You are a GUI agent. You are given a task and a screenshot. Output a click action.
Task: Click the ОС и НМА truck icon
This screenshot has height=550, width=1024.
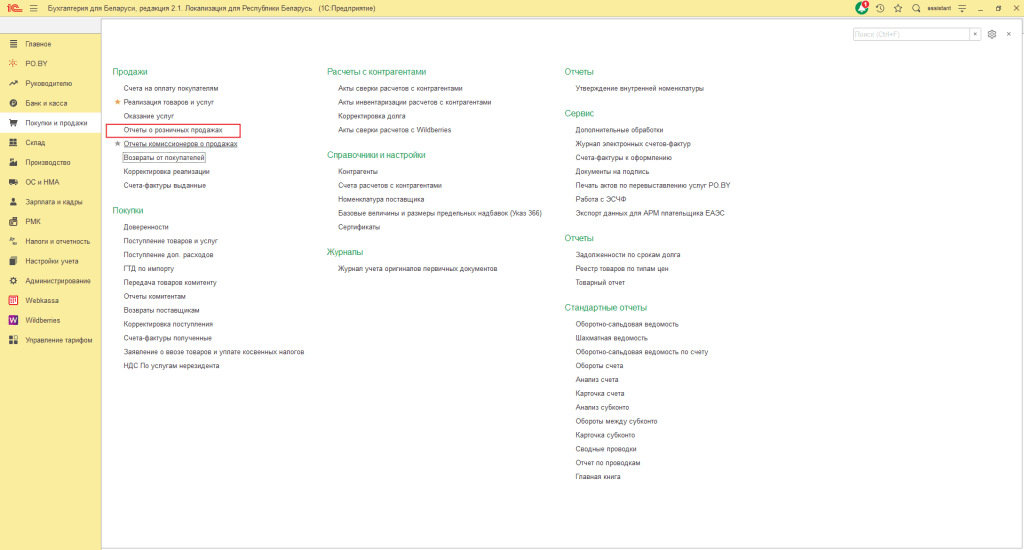pyautogui.click(x=13, y=182)
